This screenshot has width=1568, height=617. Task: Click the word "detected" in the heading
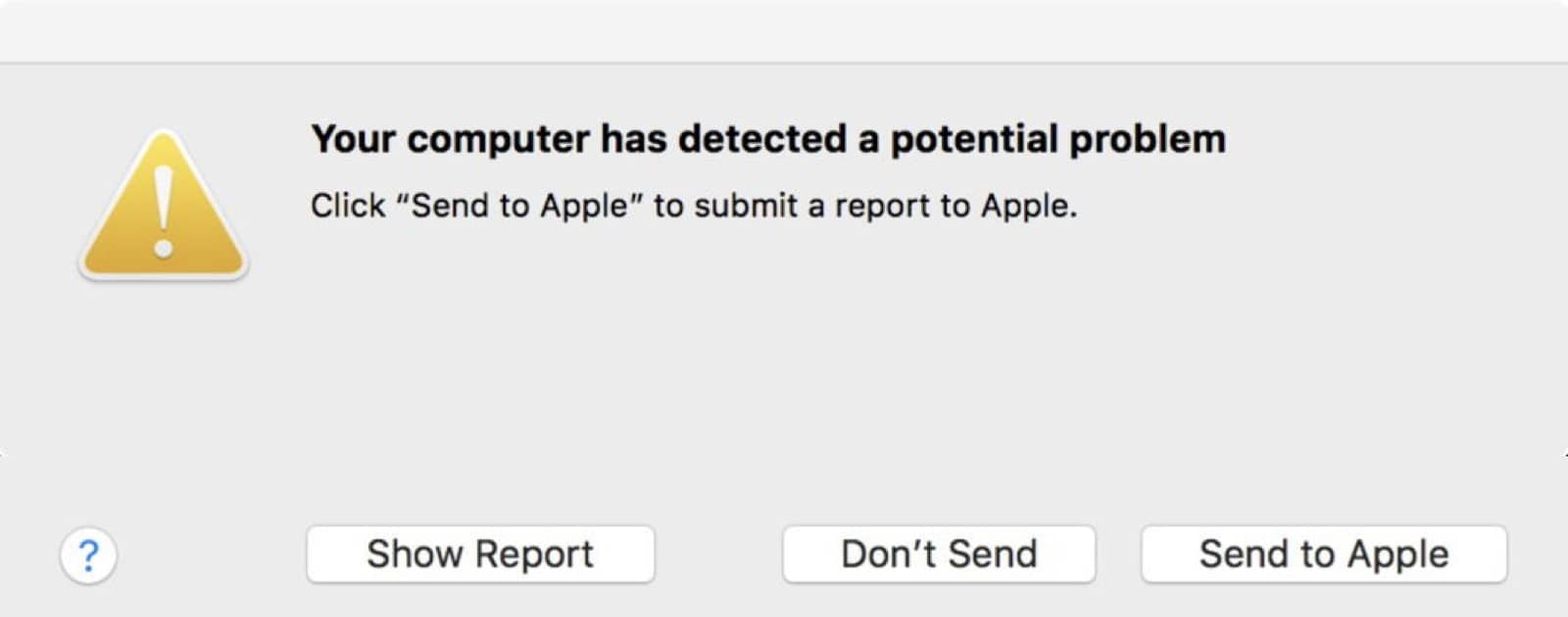pos(762,139)
